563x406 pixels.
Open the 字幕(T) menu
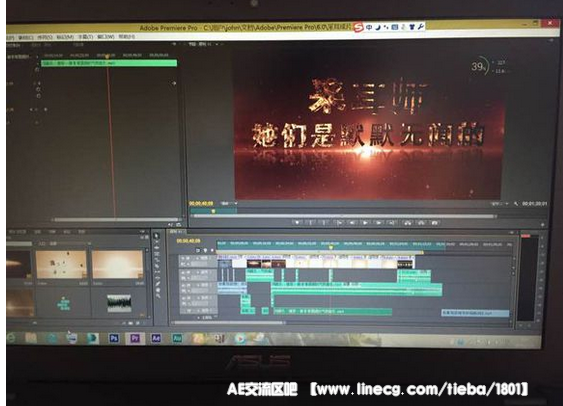click(x=85, y=37)
